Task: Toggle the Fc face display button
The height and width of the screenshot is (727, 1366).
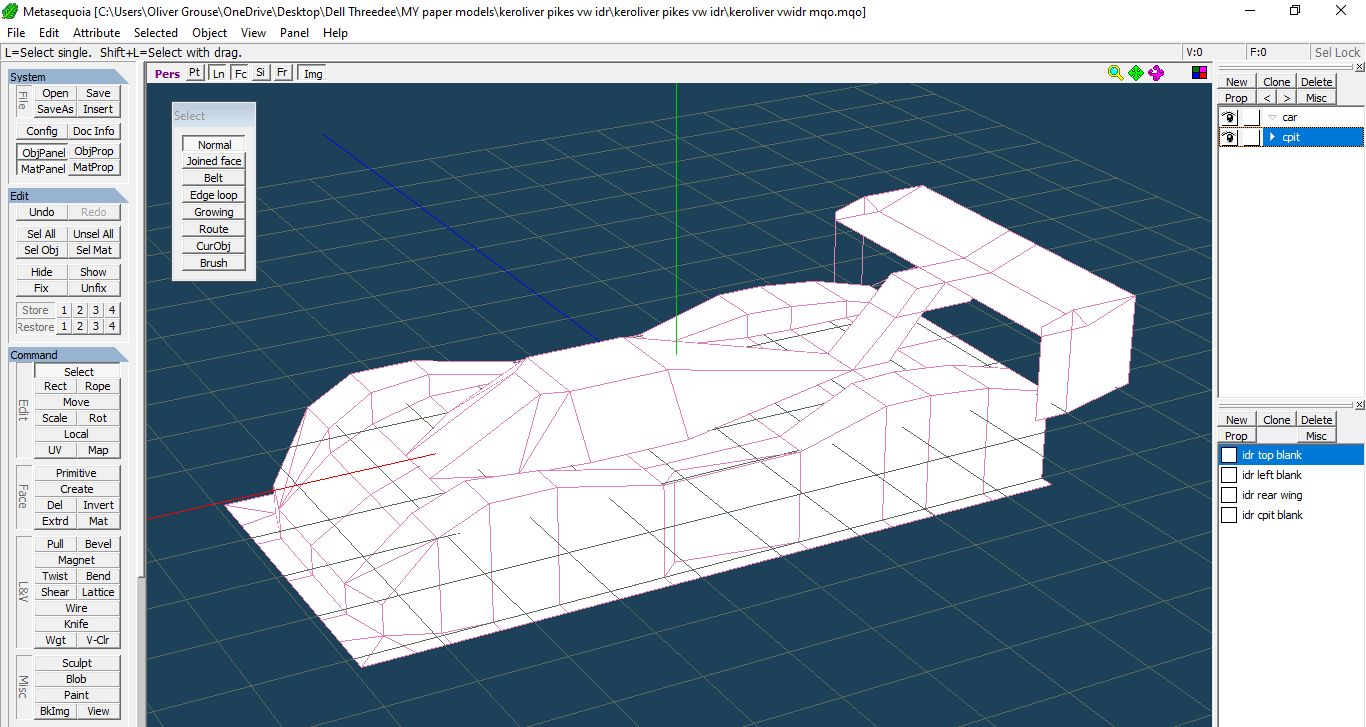Action: tap(240, 73)
